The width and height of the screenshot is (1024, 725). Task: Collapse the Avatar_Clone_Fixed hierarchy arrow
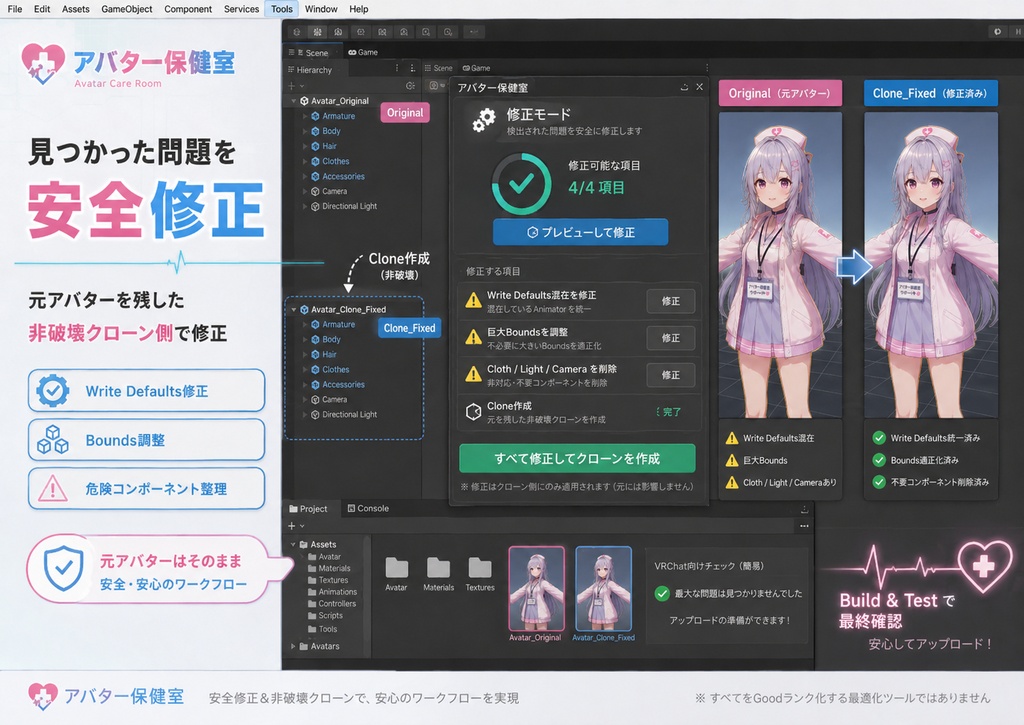(295, 310)
